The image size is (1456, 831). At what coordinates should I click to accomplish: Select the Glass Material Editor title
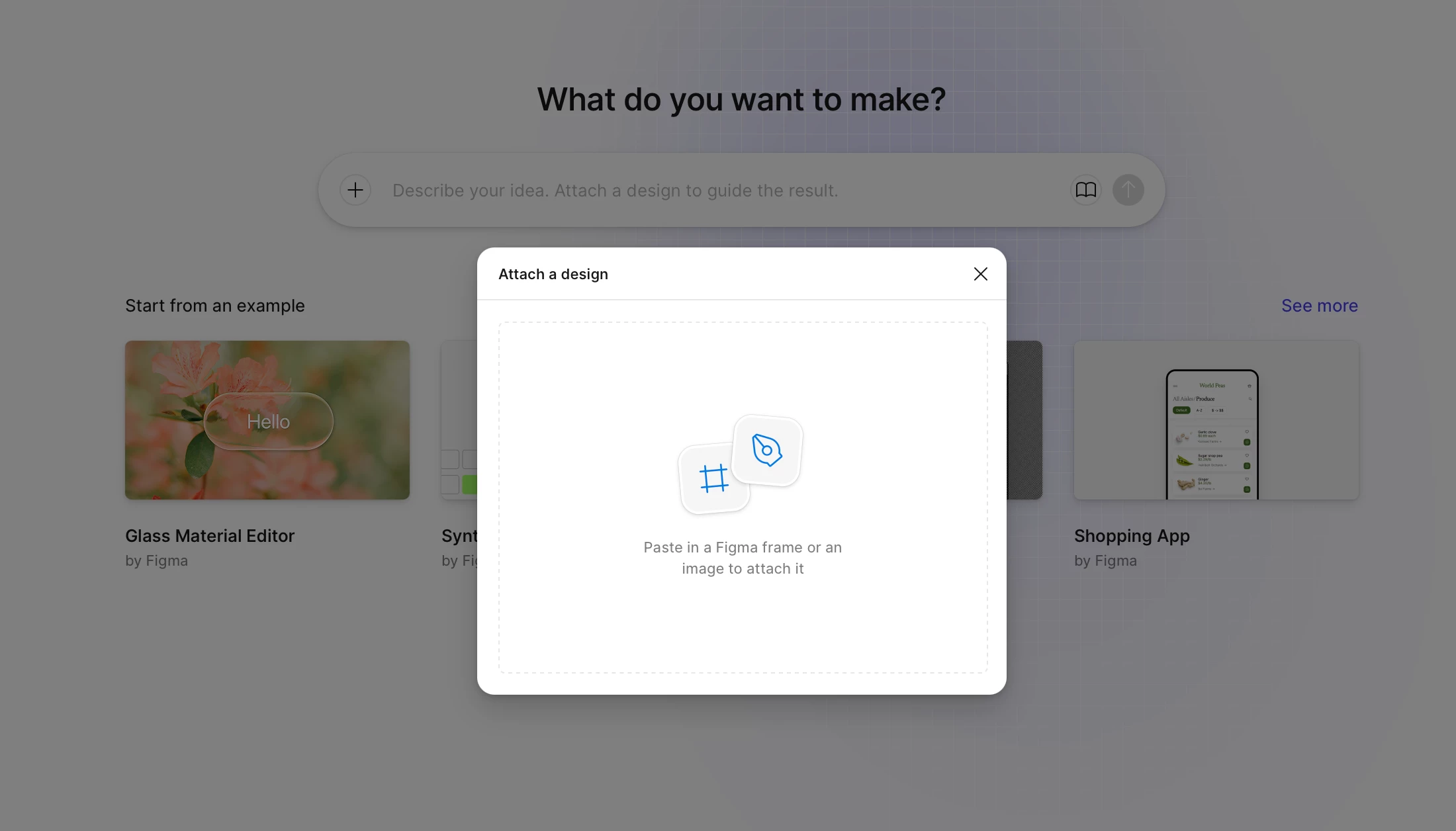click(x=210, y=536)
